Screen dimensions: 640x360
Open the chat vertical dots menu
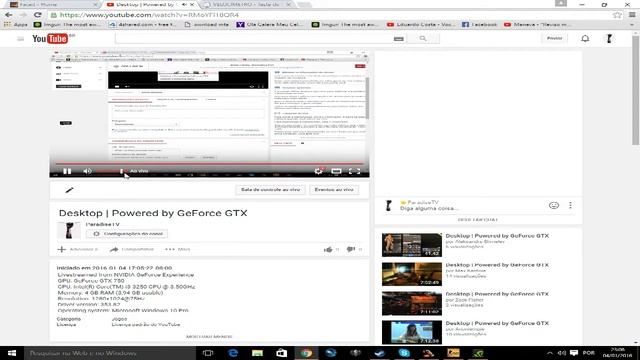tap(570, 205)
